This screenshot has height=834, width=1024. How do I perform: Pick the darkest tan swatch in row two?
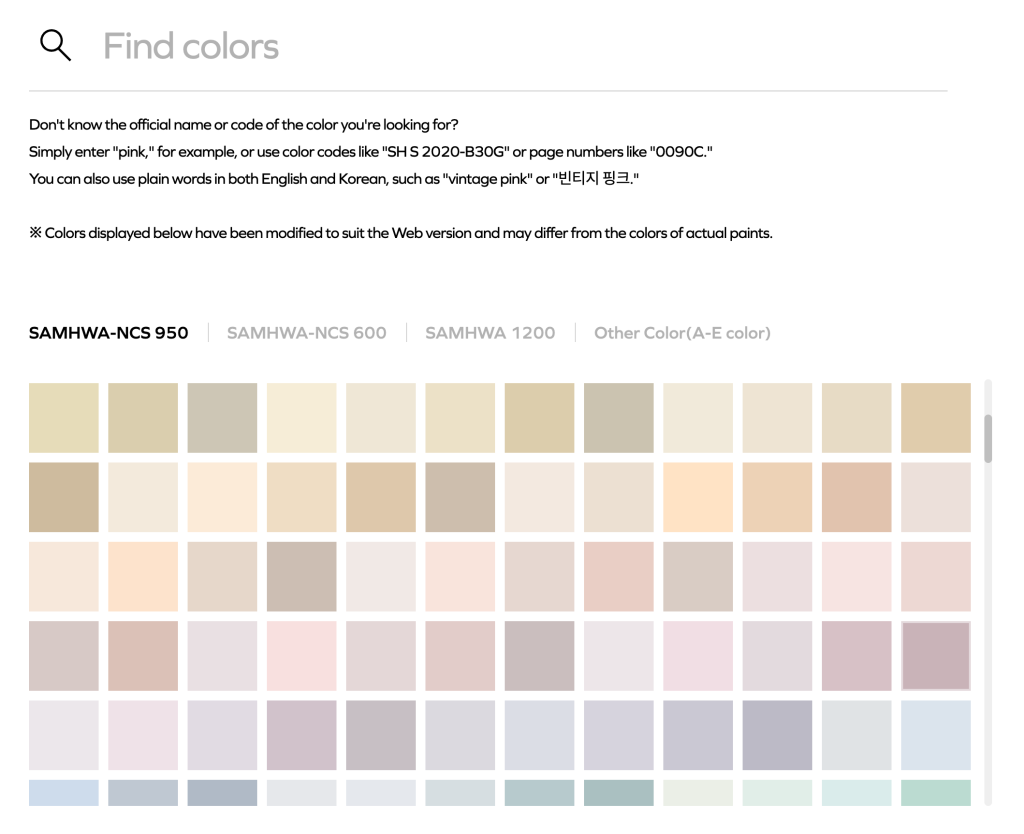[x=63, y=496]
